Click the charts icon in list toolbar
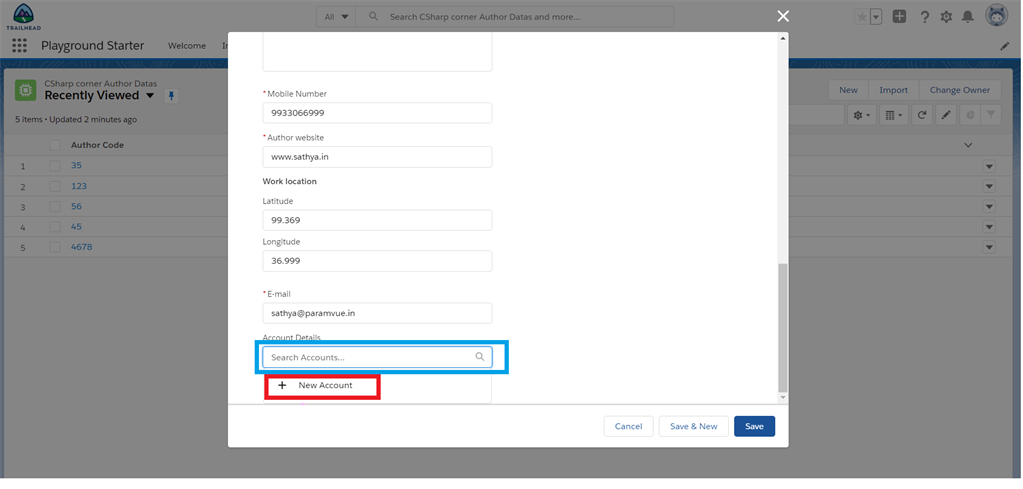The height and width of the screenshot is (489, 1023). click(970, 115)
